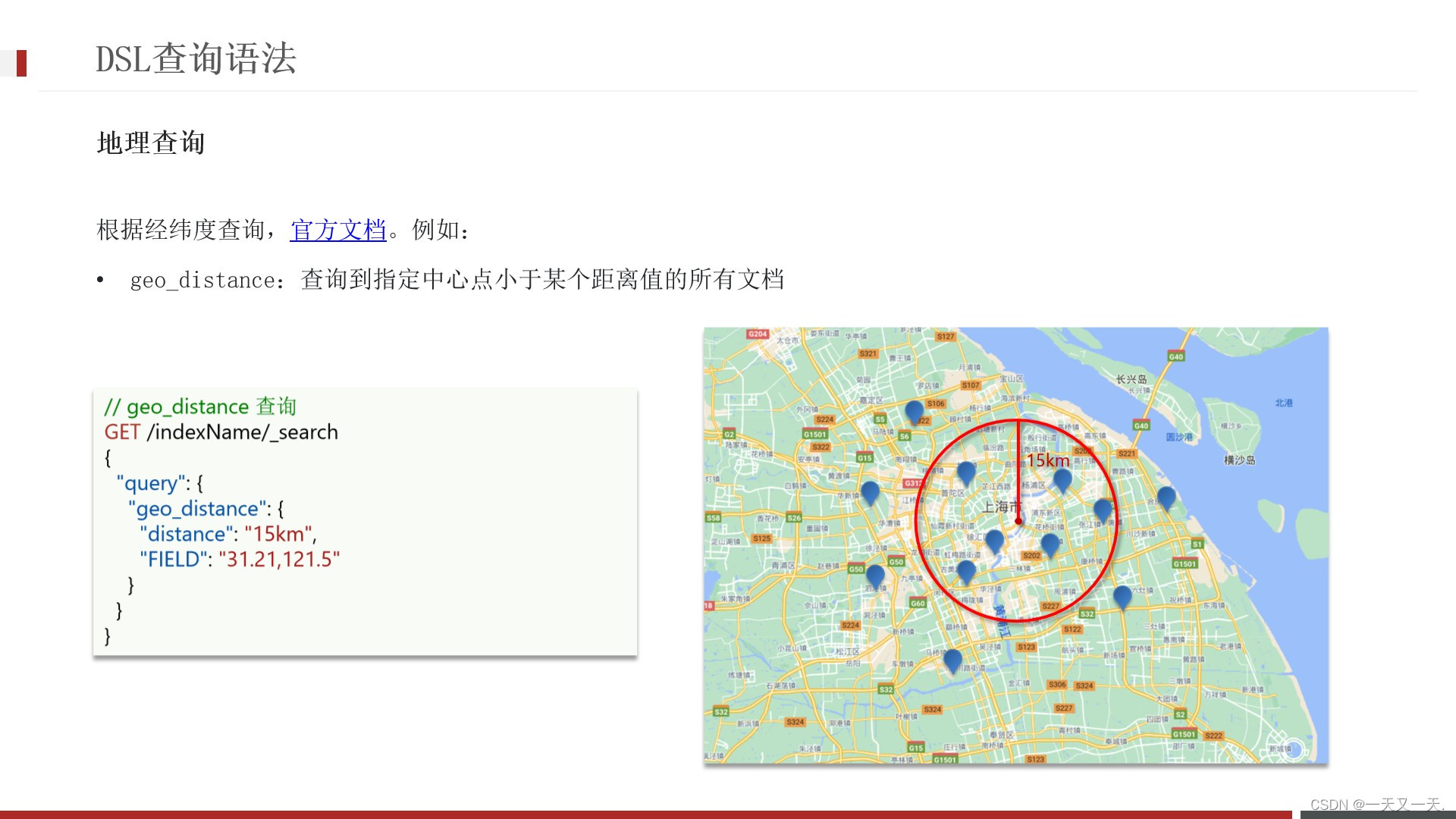This screenshot has height=819, width=1456.
Task: Click the 地理查询 section heading
Action: (x=150, y=141)
